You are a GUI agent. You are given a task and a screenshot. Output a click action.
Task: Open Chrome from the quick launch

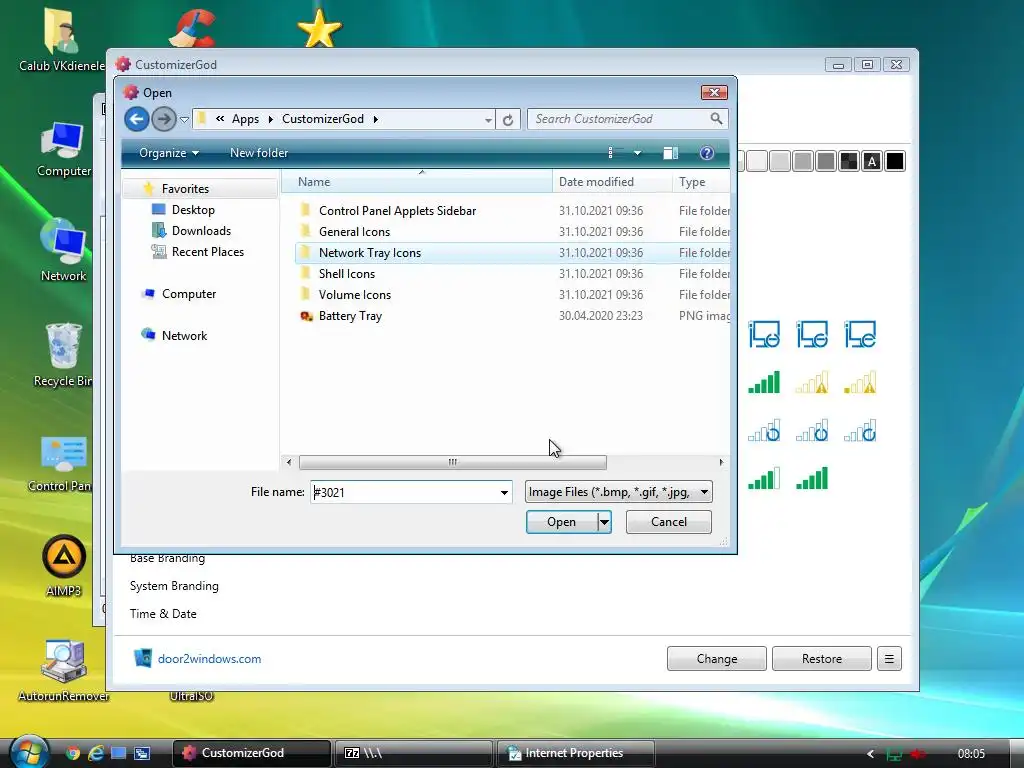point(72,753)
